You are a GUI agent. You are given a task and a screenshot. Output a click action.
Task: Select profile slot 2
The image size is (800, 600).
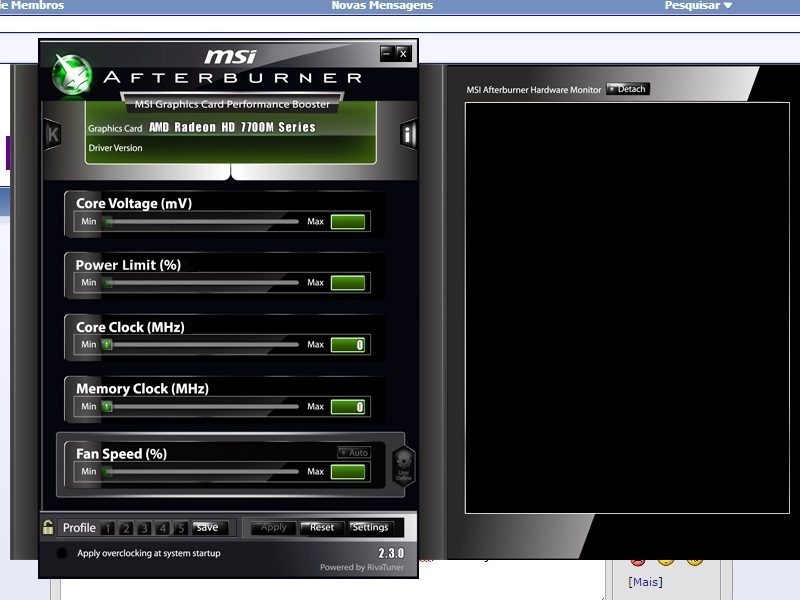point(126,528)
